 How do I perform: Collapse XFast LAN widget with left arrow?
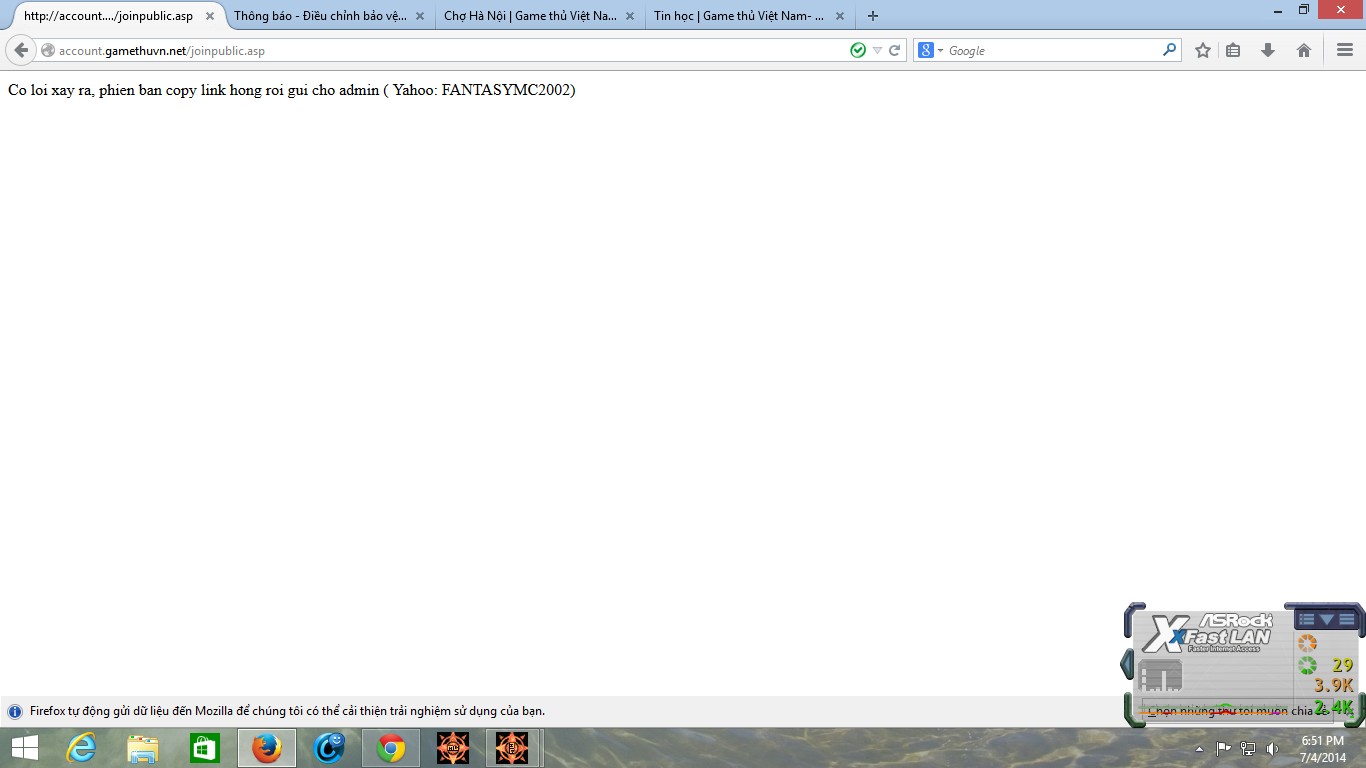point(1127,663)
